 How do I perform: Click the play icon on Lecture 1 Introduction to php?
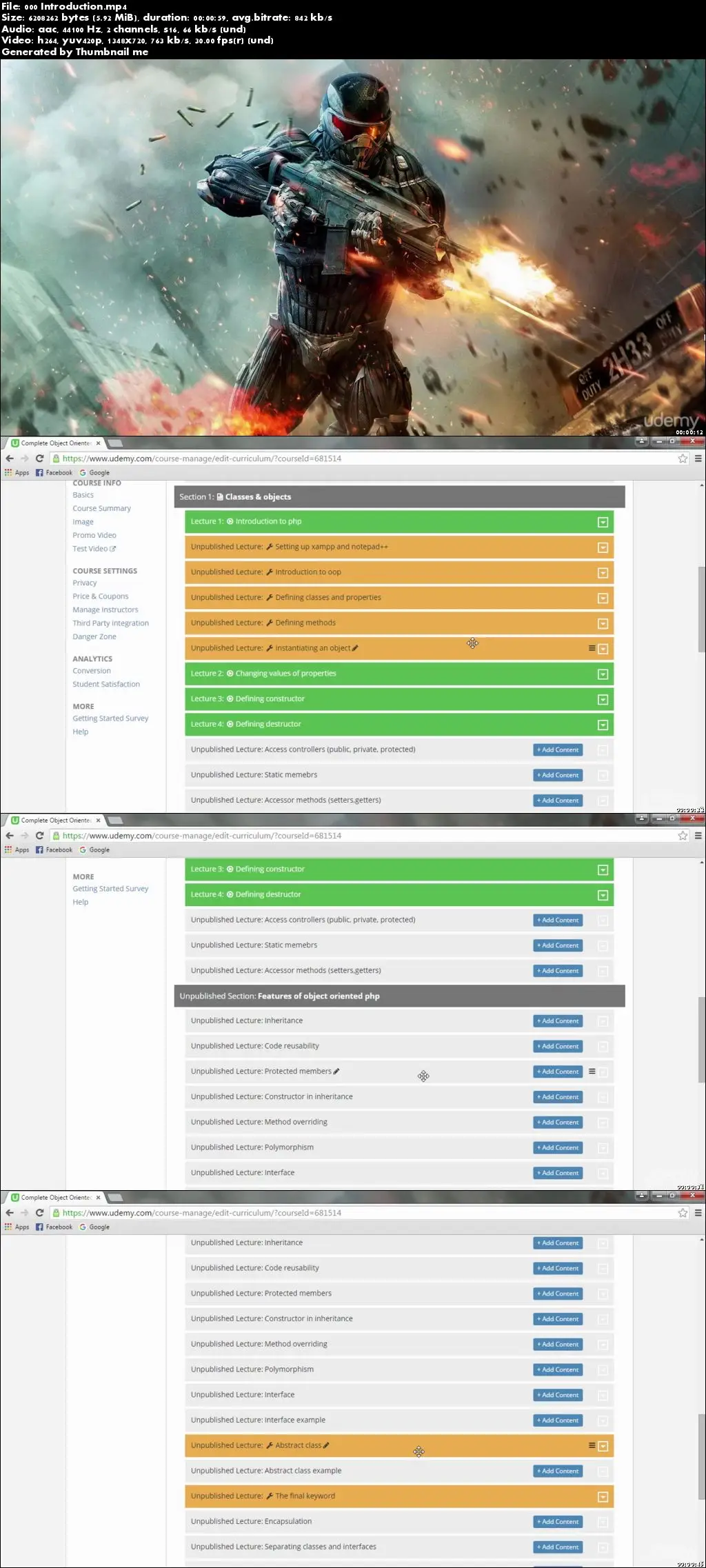[230, 521]
